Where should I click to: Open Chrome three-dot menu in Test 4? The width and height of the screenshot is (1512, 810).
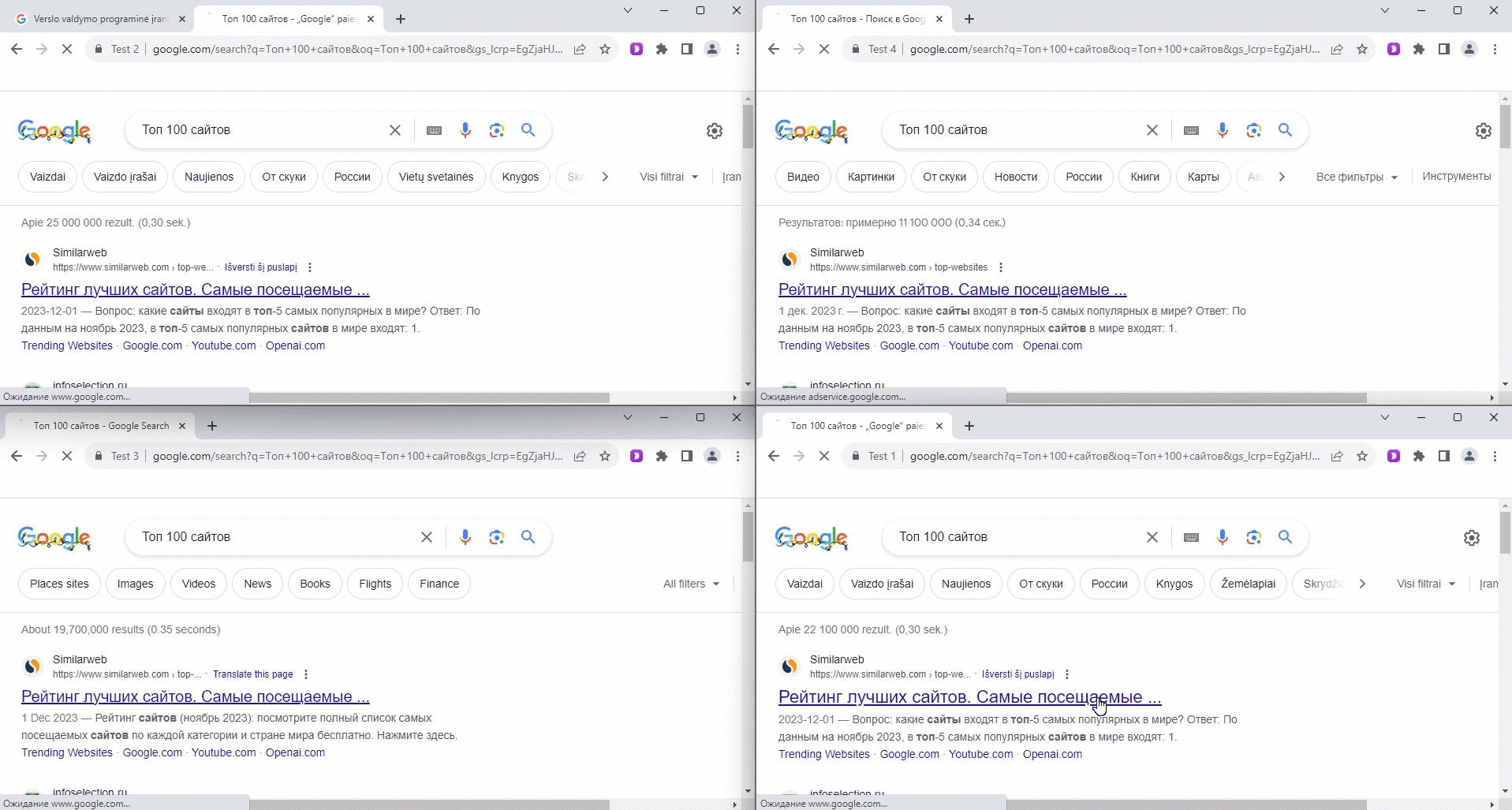point(1495,49)
